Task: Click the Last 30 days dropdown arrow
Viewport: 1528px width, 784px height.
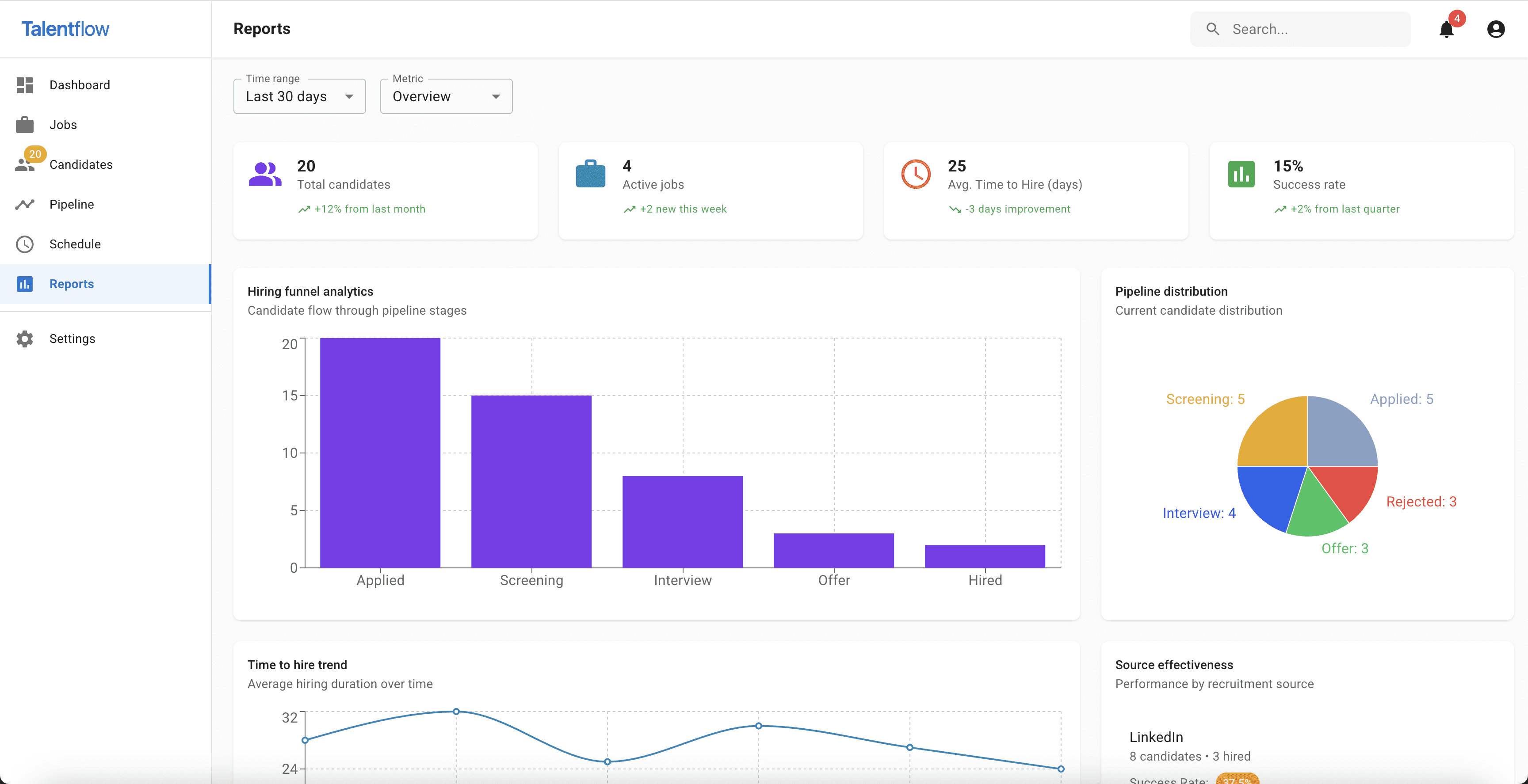Action: click(x=349, y=97)
